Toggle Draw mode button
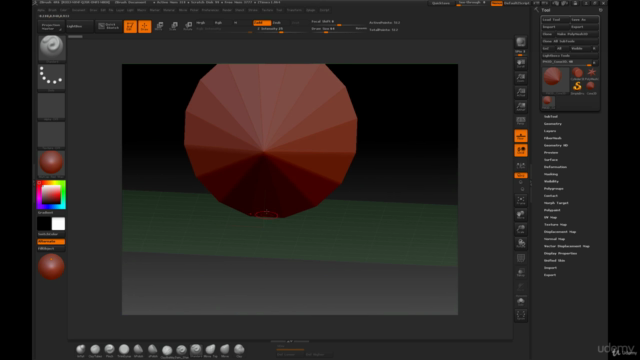Image resolution: width=640 pixels, height=360 pixels. (144, 27)
